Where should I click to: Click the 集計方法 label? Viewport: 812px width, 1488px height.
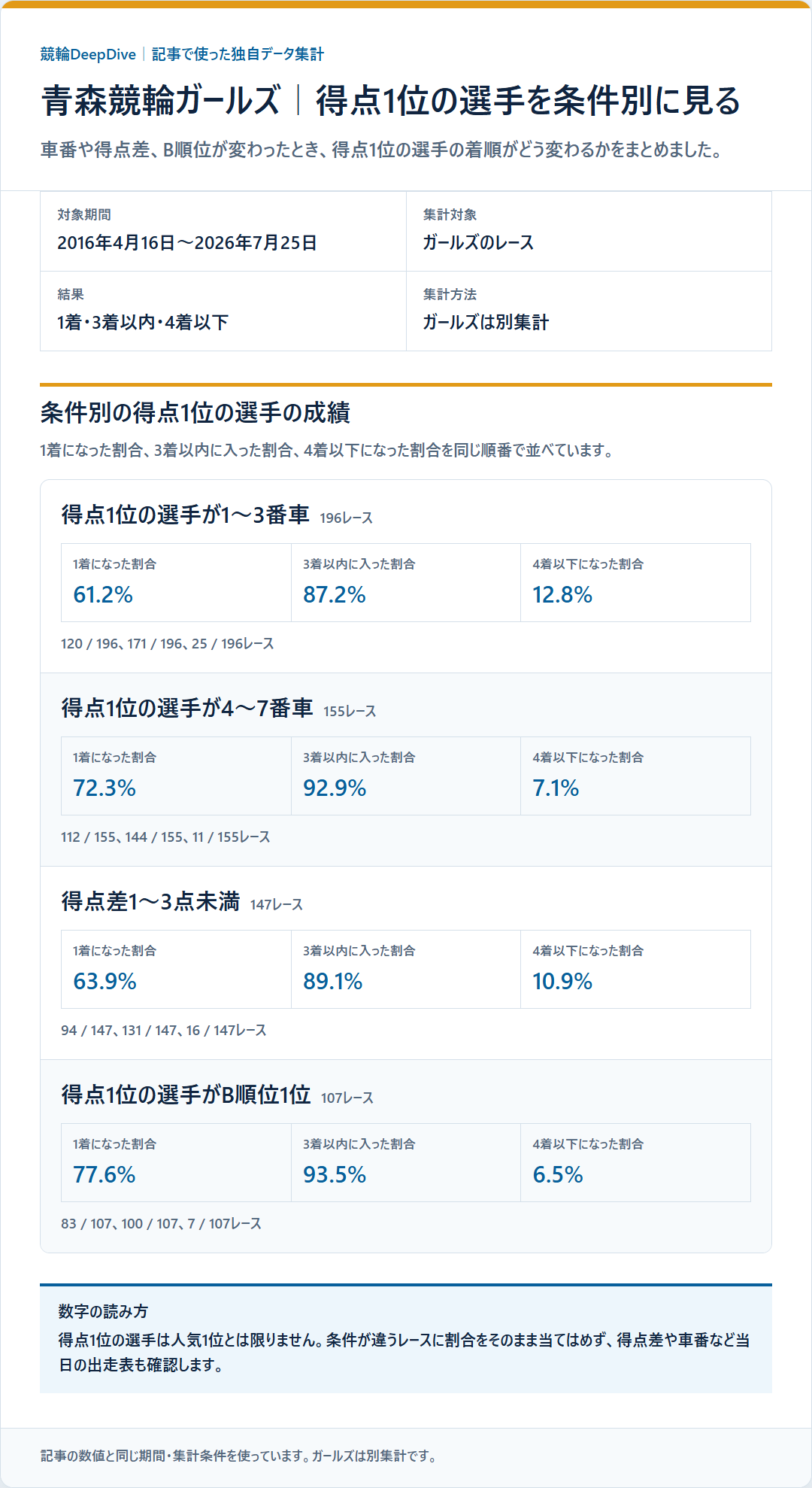coord(450,294)
